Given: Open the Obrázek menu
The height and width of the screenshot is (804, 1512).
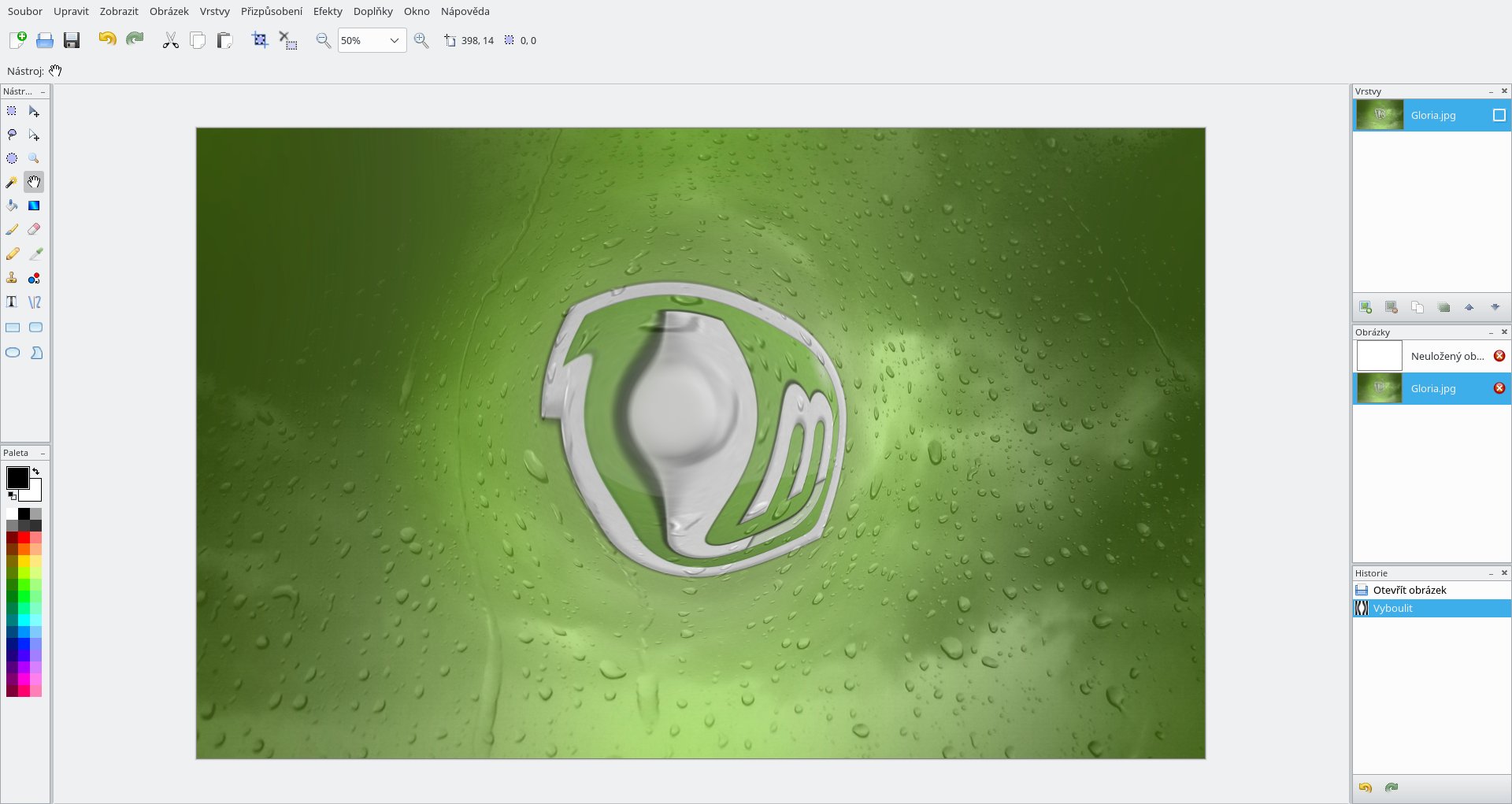Looking at the screenshot, I should point(169,11).
